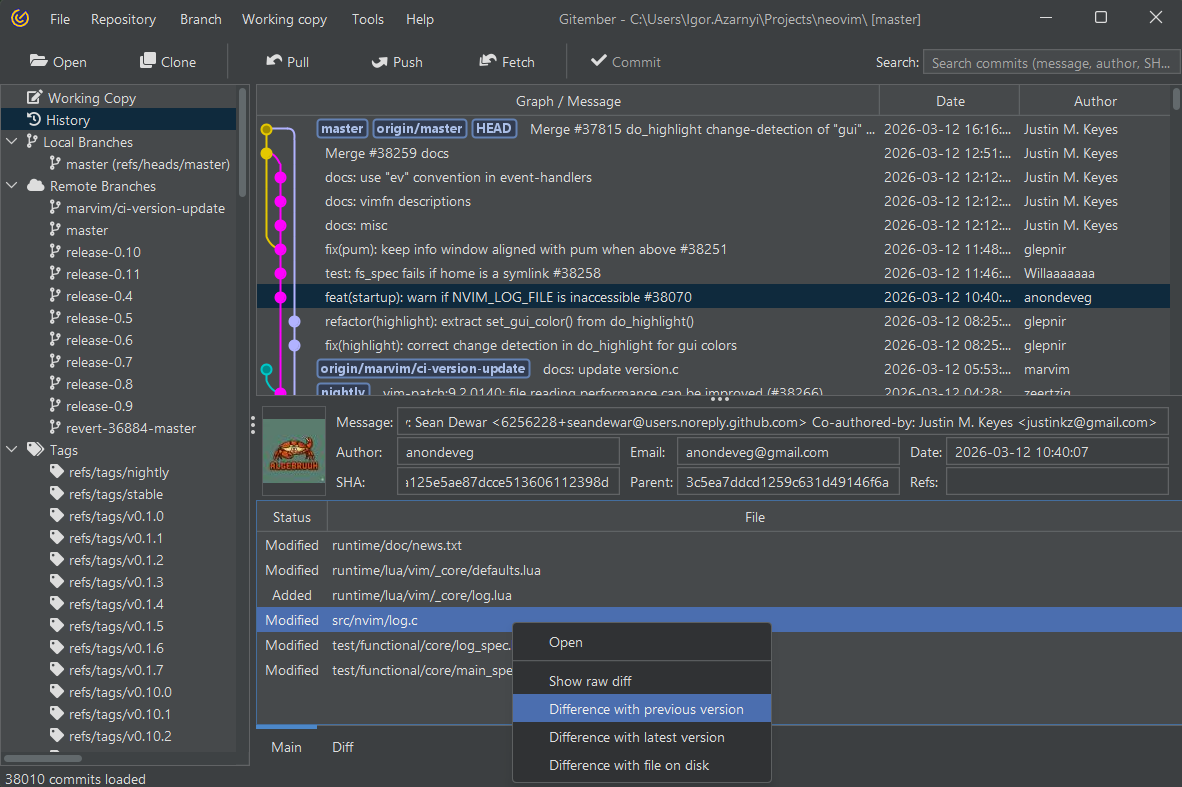Select Show raw diff menu entry
This screenshot has height=787, width=1182.
point(590,681)
